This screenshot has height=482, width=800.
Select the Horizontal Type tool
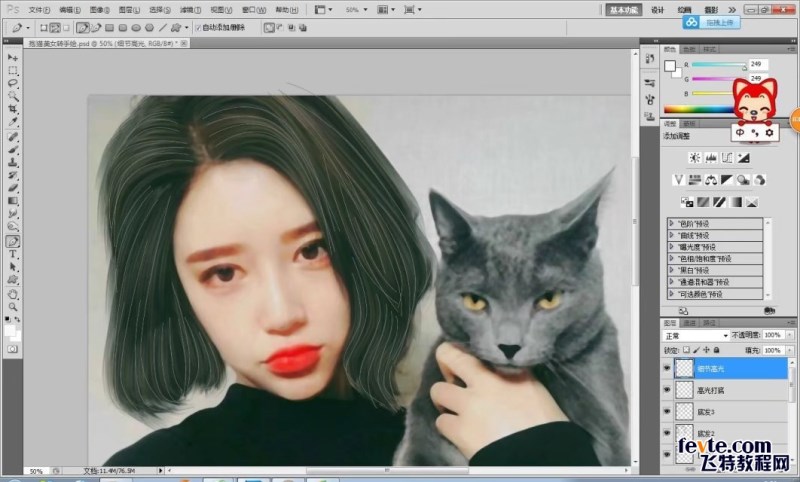(13, 254)
